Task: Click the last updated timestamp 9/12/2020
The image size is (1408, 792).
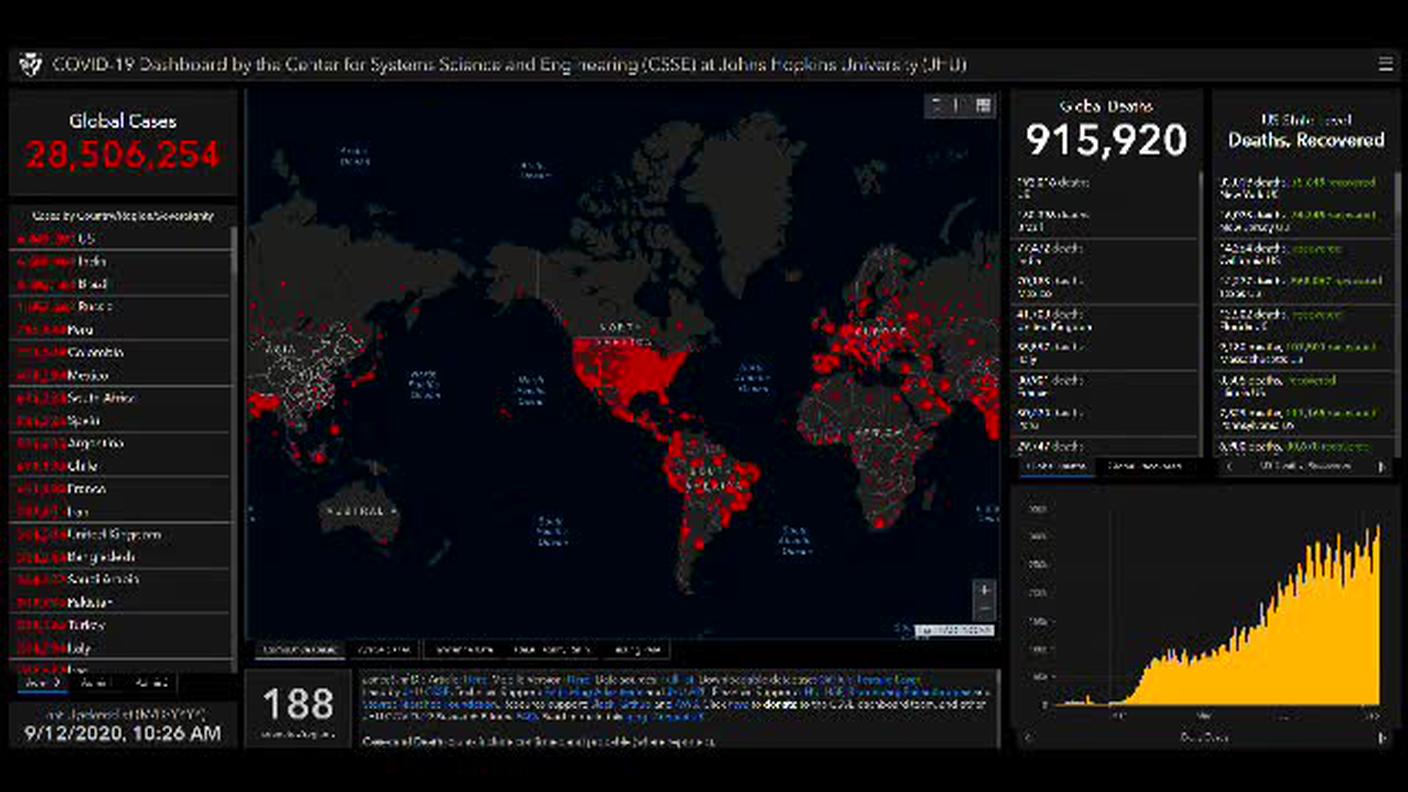Action: pyautogui.click(x=123, y=733)
